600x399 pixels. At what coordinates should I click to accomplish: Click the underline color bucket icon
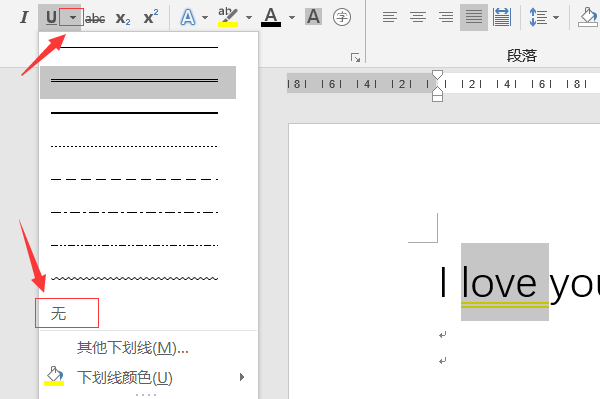[x=54, y=376]
